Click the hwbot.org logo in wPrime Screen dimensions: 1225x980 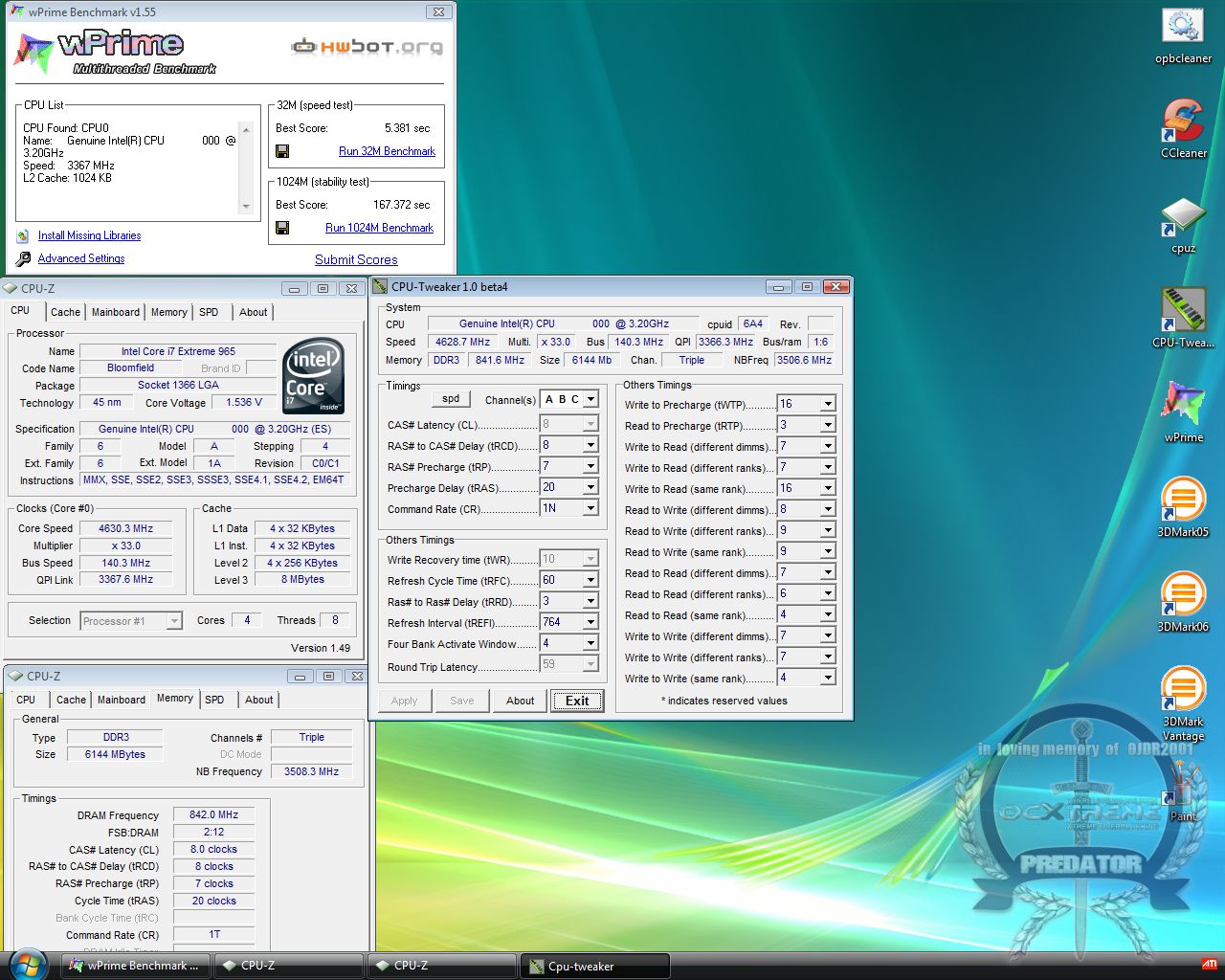click(x=367, y=46)
